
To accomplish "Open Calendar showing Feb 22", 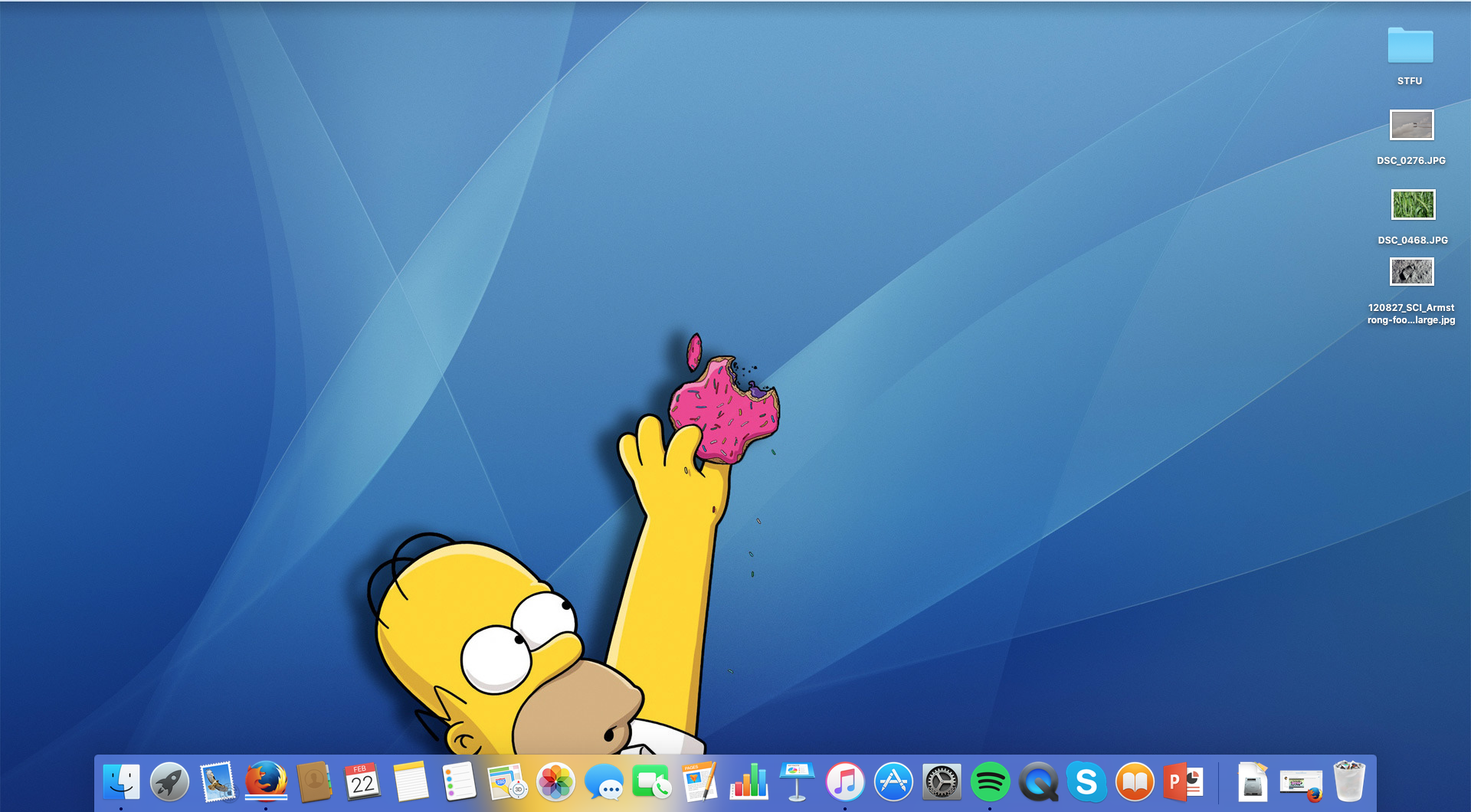I will [362, 782].
